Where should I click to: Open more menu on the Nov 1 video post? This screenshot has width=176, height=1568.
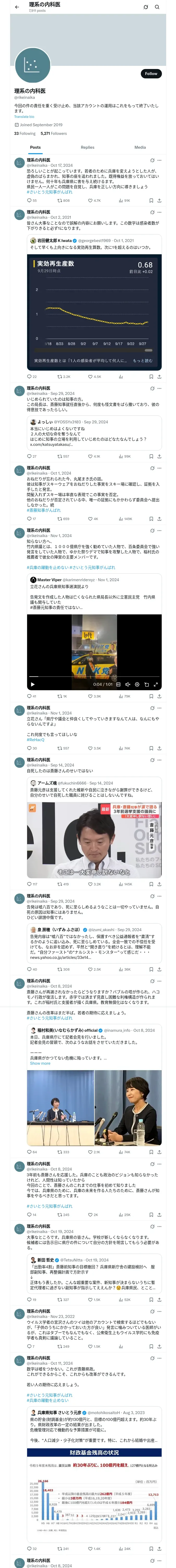click(160, 530)
